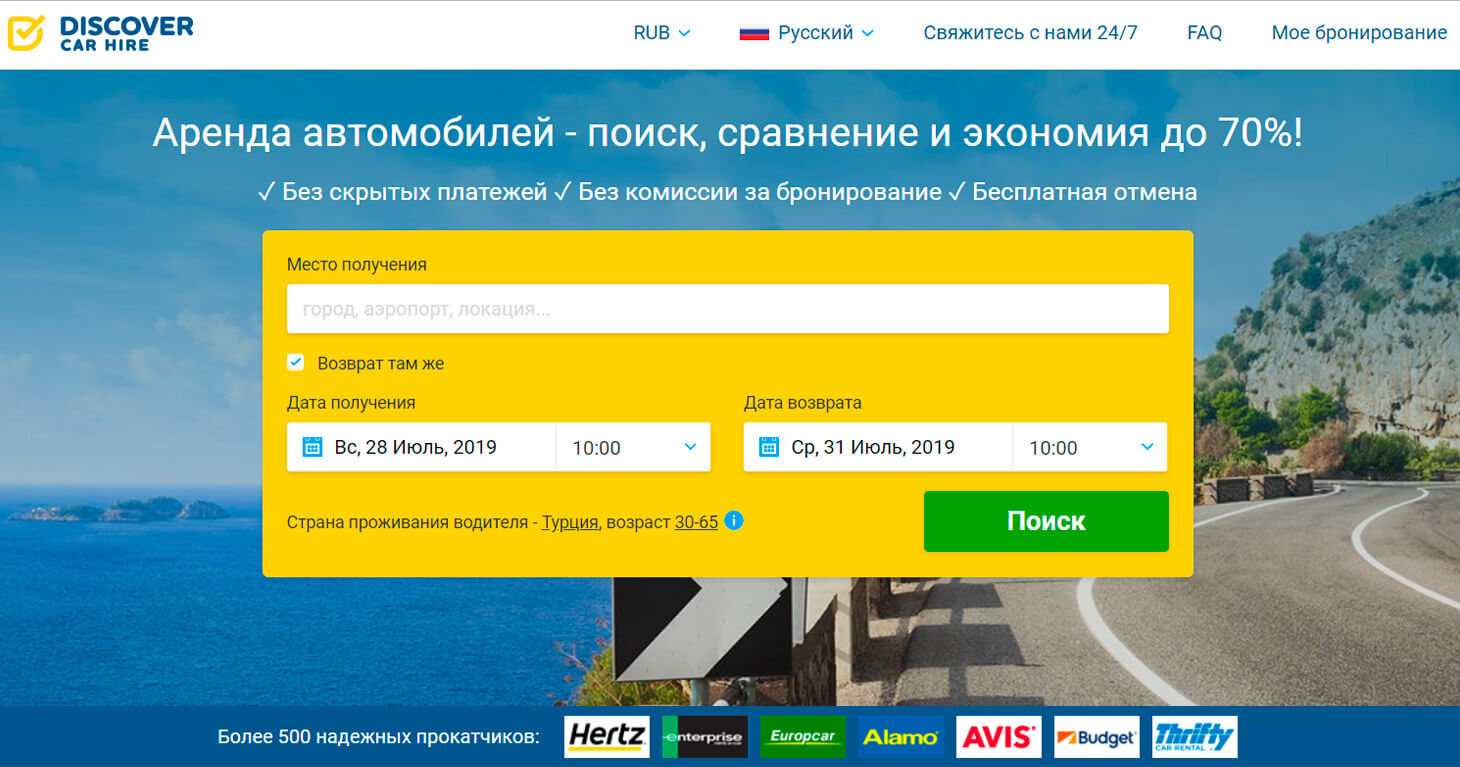Select the Hertz logo
Screen dimensions: 1460x767
point(606,737)
